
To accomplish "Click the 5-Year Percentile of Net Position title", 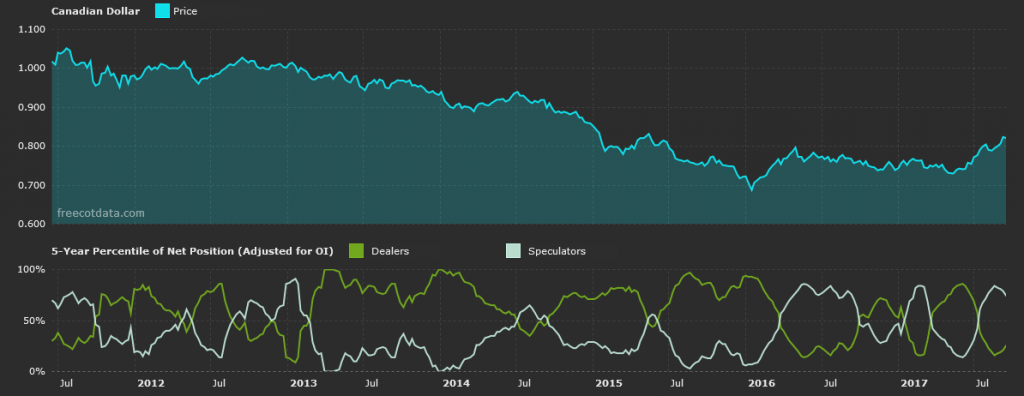I will [192, 251].
